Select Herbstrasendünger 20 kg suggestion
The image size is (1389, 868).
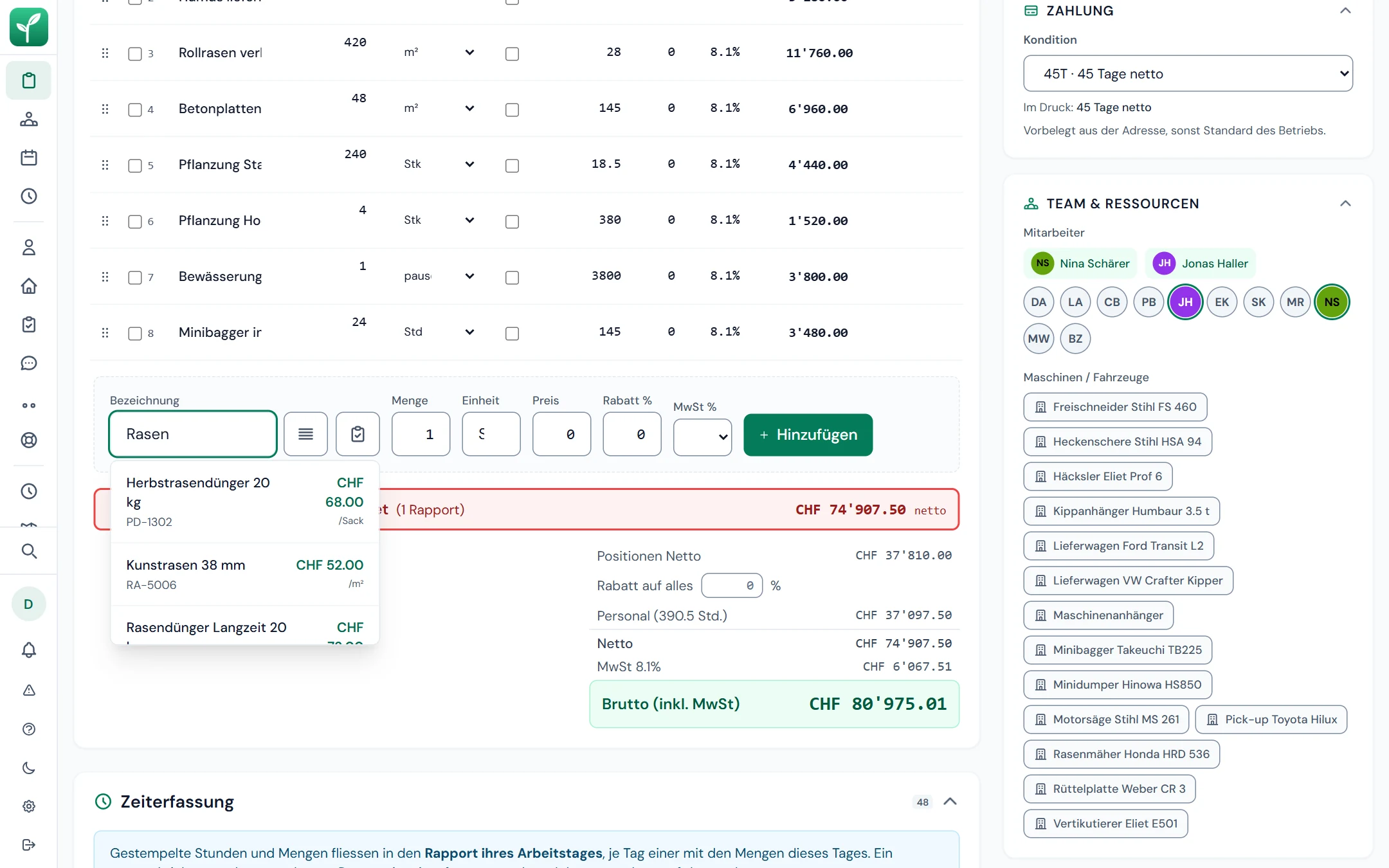coord(245,502)
